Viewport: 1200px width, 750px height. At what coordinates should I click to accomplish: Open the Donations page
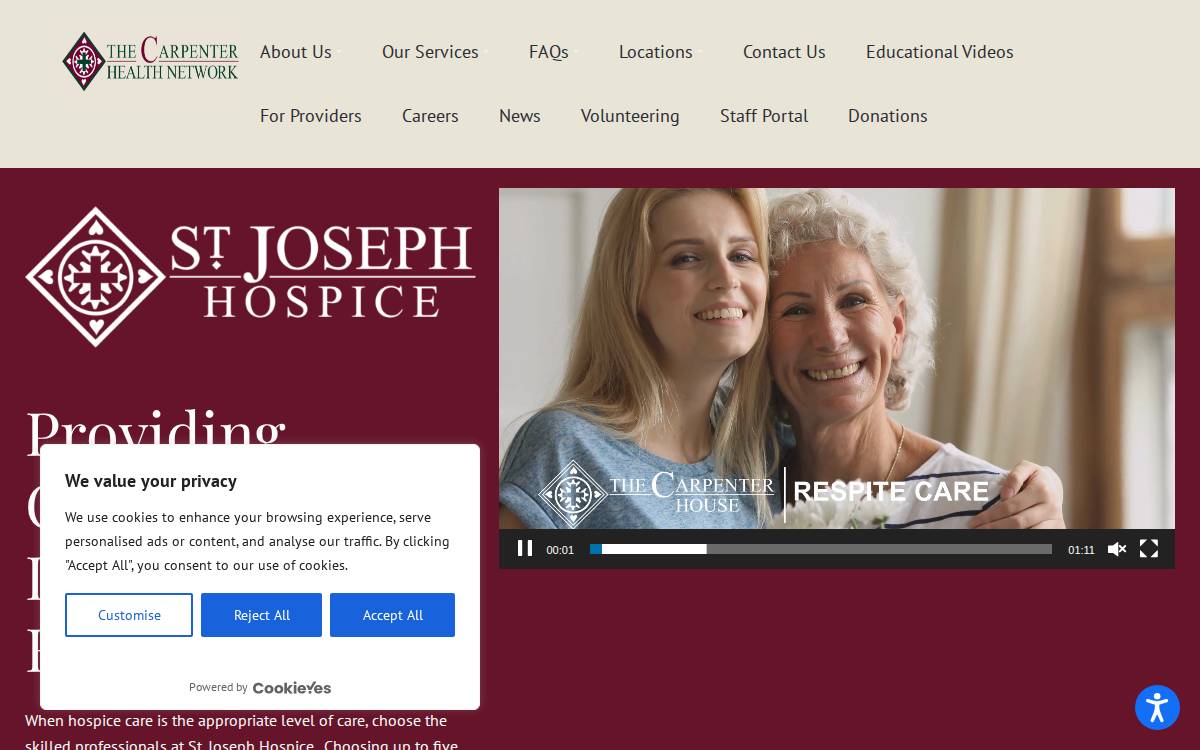click(888, 116)
